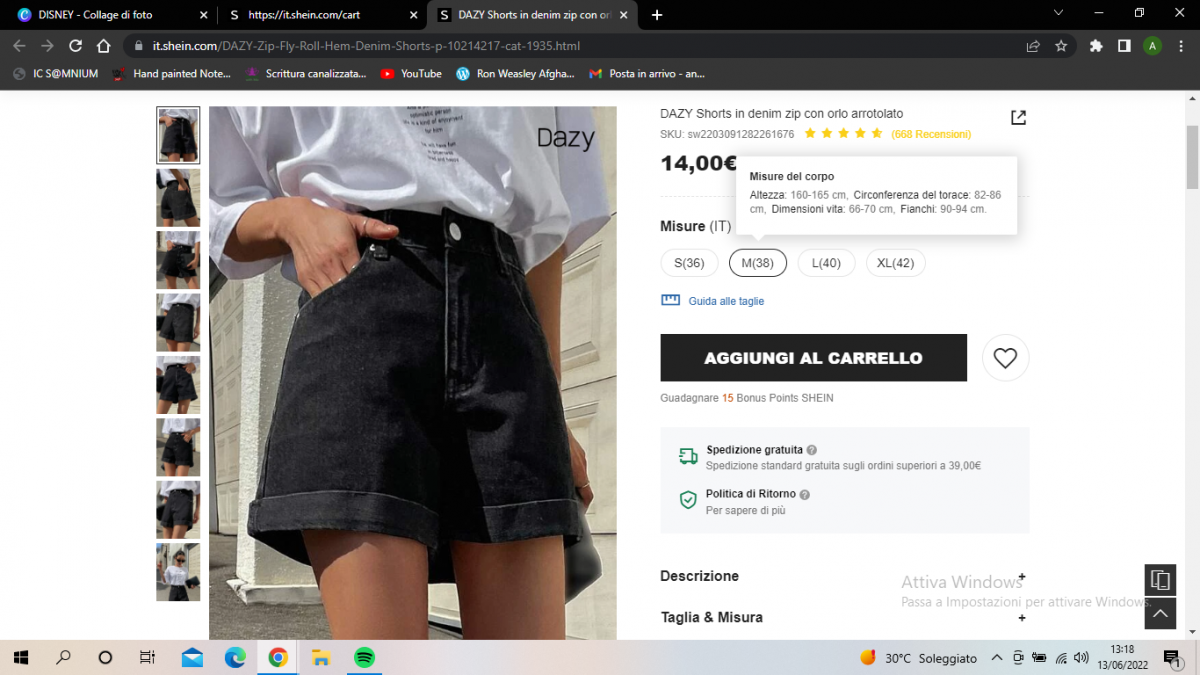Click the back-to-top arrow button

1160,613
